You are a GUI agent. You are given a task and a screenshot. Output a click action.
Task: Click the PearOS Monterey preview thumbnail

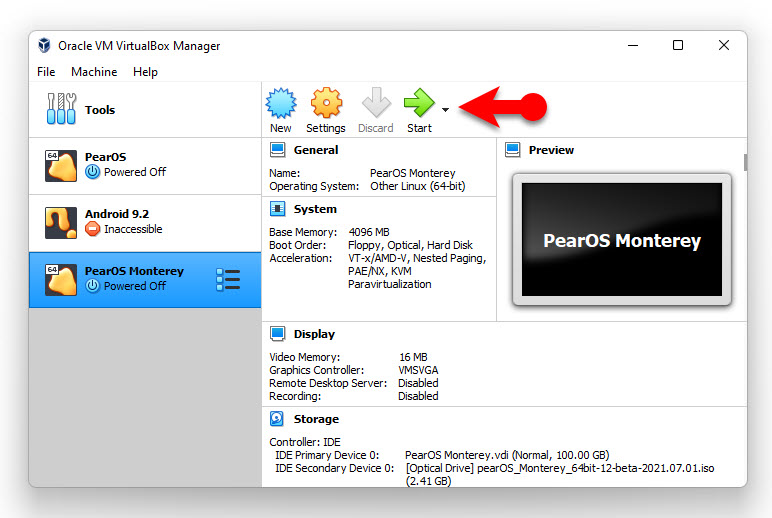coord(622,240)
